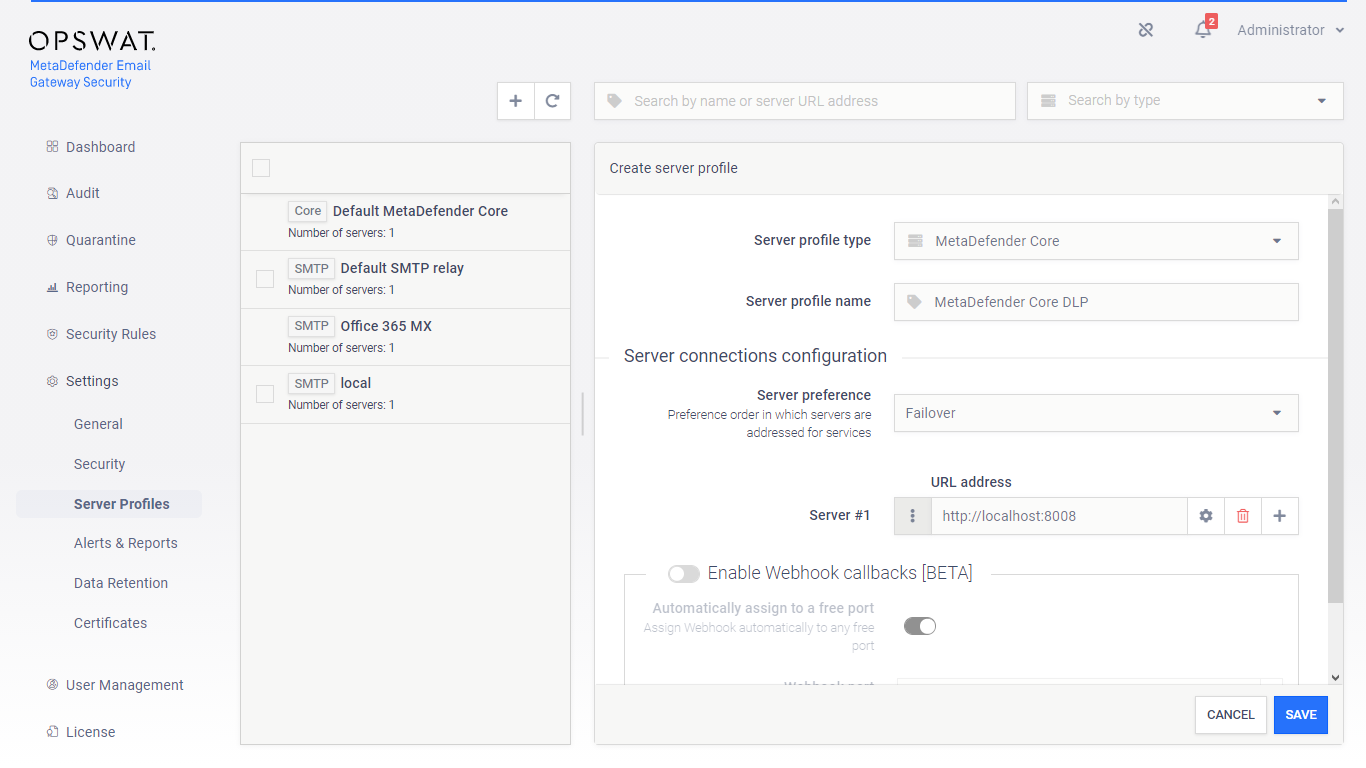Check the Default SMTP relay checkbox
Screen dimensions: 1366x768
[265, 279]
